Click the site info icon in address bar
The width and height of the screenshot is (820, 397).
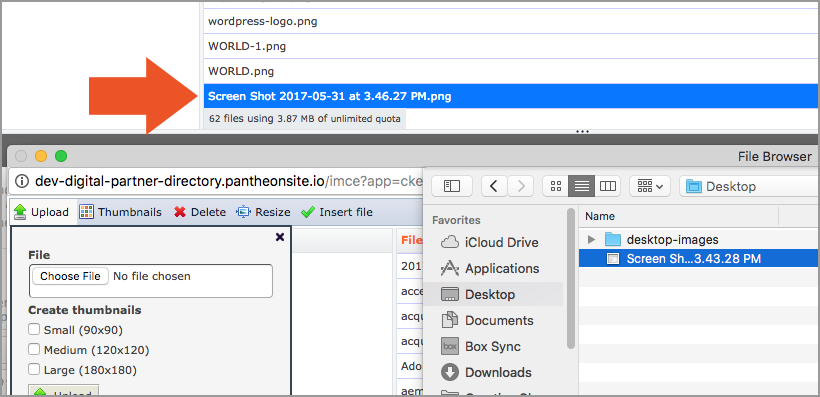[x=21, y=182]
